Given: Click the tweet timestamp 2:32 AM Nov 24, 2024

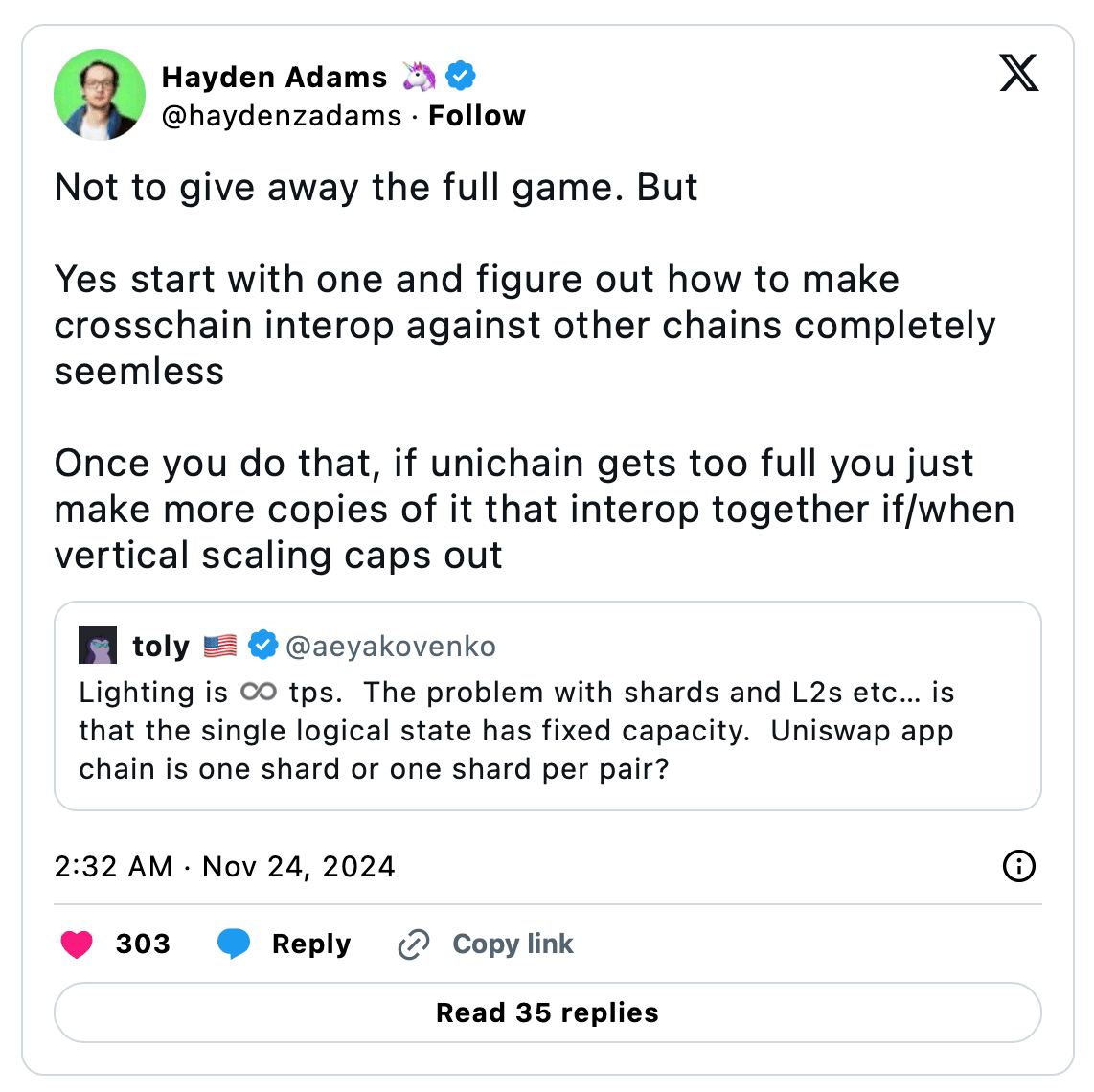Looking at the screenshot, I should (225, 867).
